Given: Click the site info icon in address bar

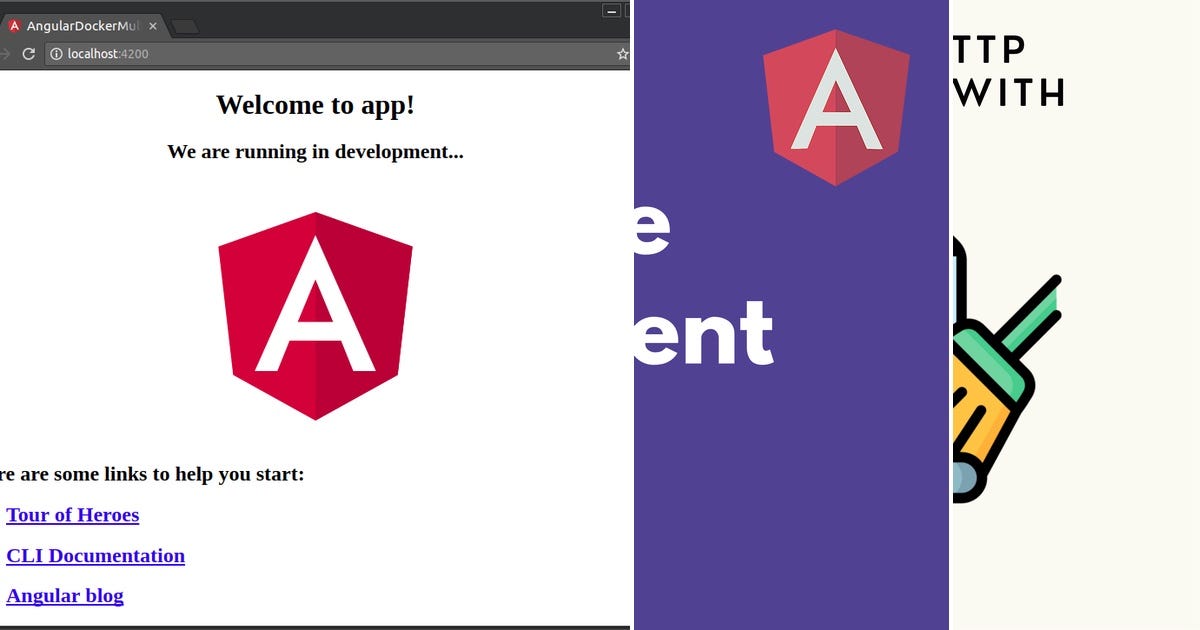Looking at the screenshot, I should (55, 54).
